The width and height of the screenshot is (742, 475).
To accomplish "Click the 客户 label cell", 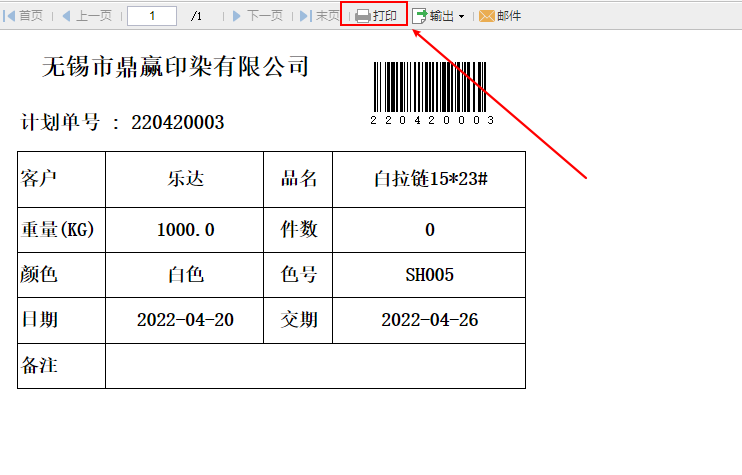I will [x=62, y=179].
